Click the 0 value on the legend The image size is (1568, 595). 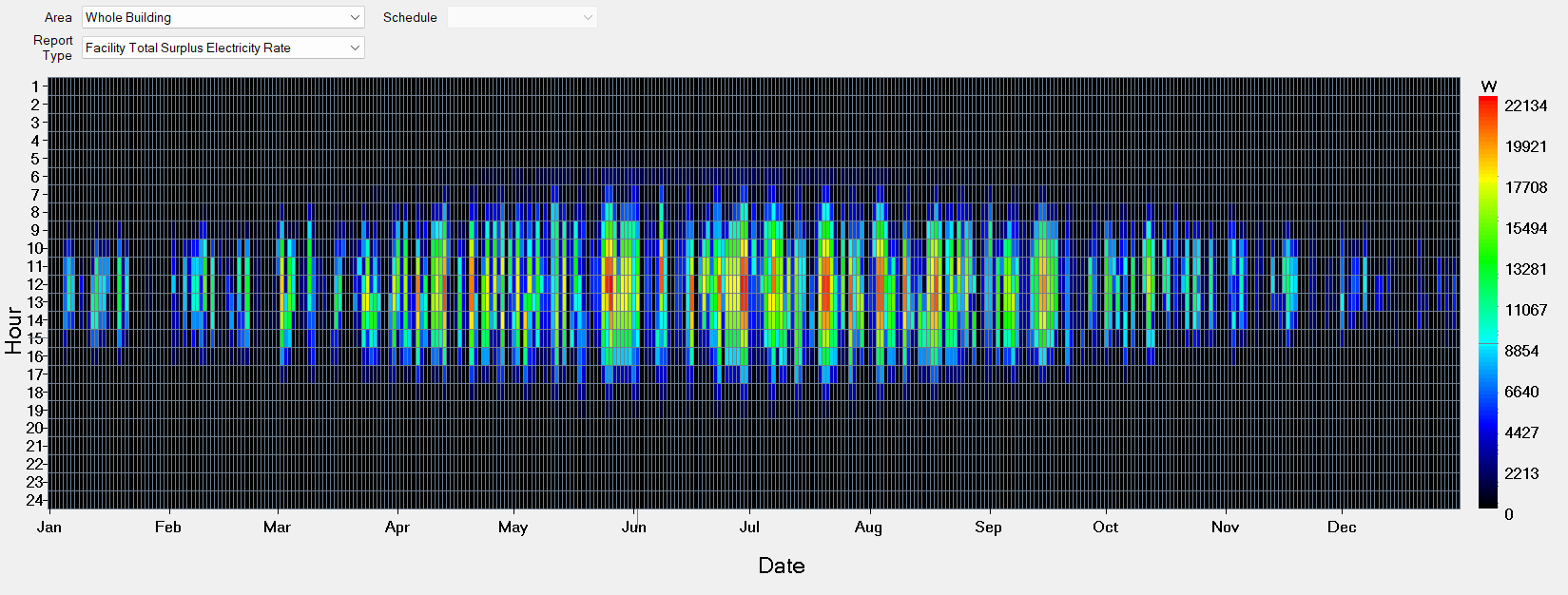click(1509, 514)
